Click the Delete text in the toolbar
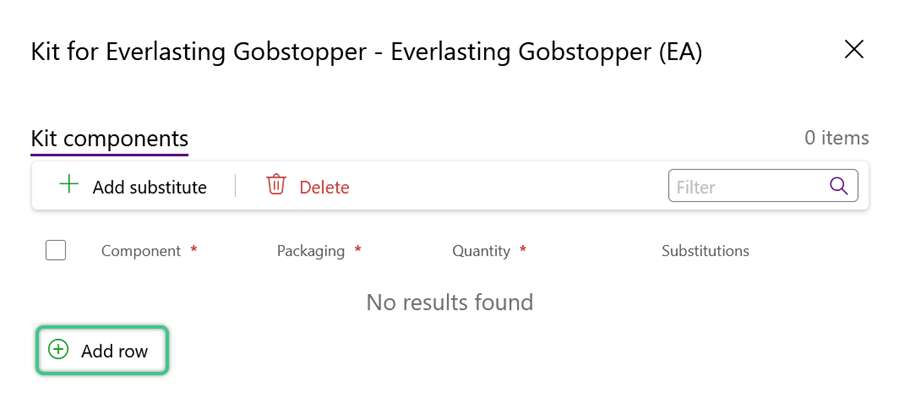 (x=325, y=188)
